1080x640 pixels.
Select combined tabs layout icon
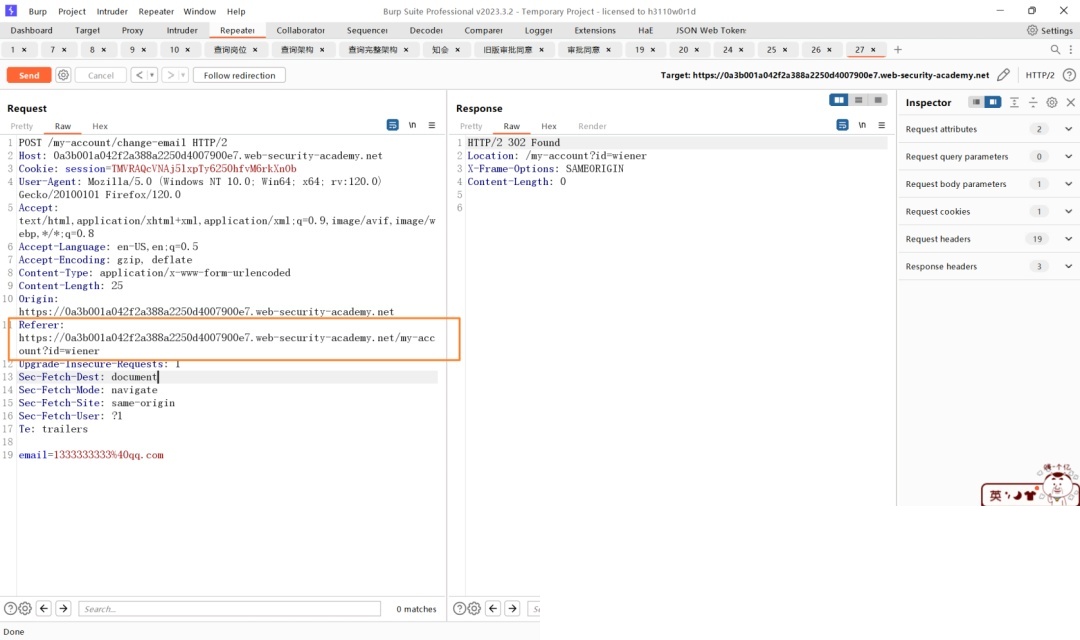point(878,100)
